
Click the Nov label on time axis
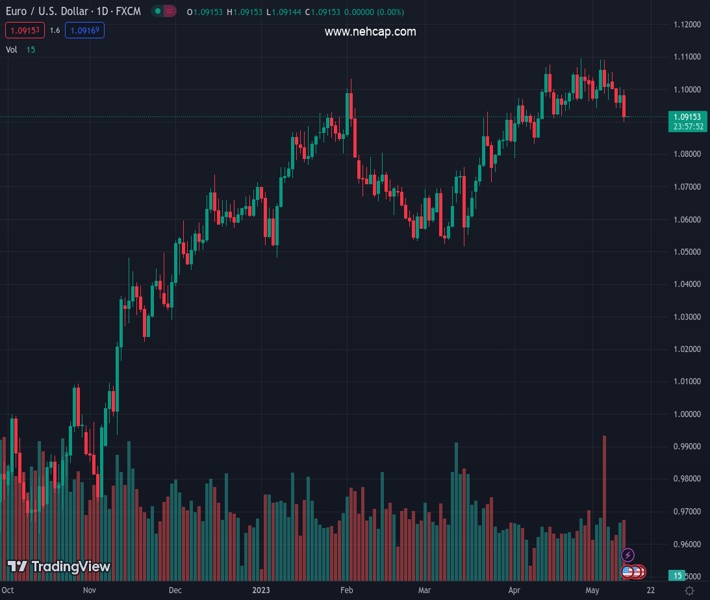coord(89,591)
